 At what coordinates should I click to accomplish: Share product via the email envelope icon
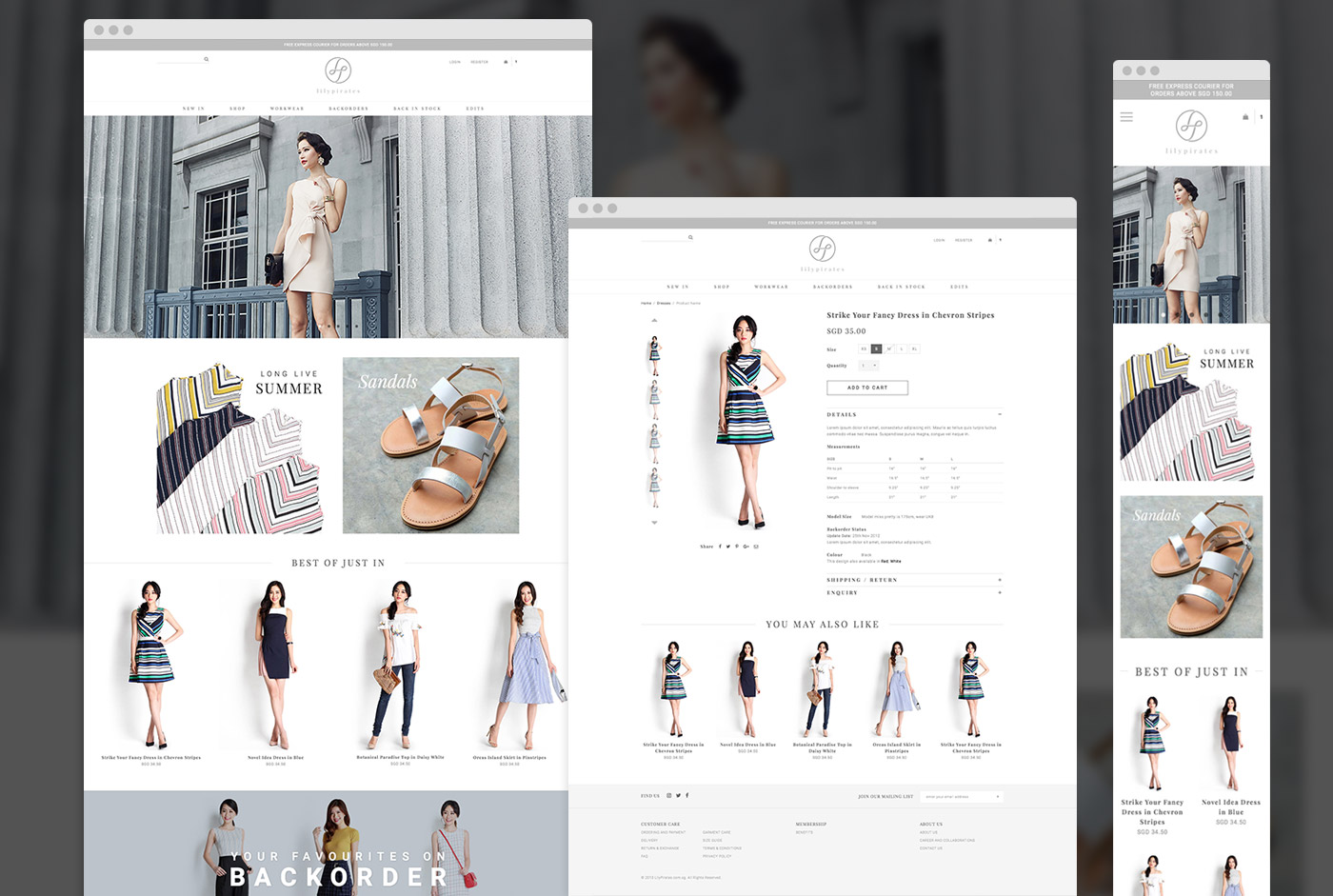pyautogui.click(x=756, y=547)
